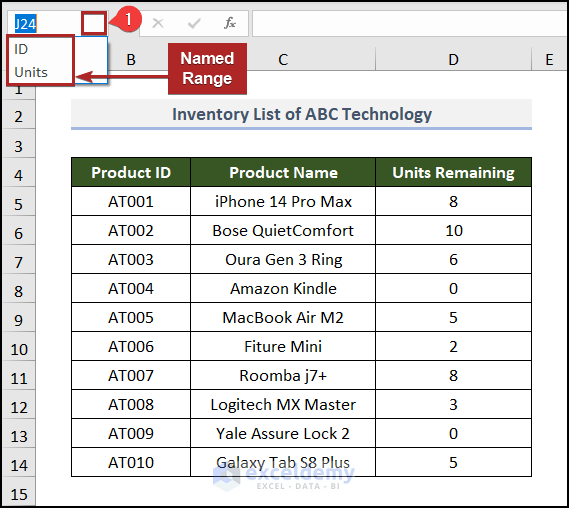The height and width of the screenshot is (508, 569).
Task: Select units value 8 for iPhone 14
Action: tap(453, 201)
